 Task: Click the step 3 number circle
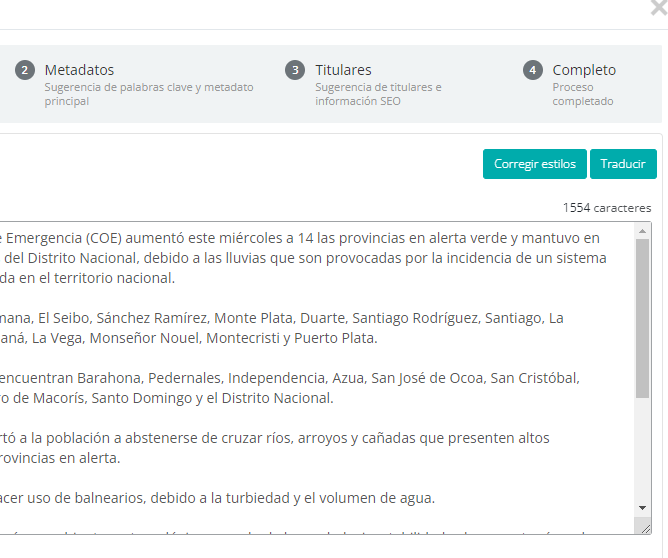(x=294, y=70)
